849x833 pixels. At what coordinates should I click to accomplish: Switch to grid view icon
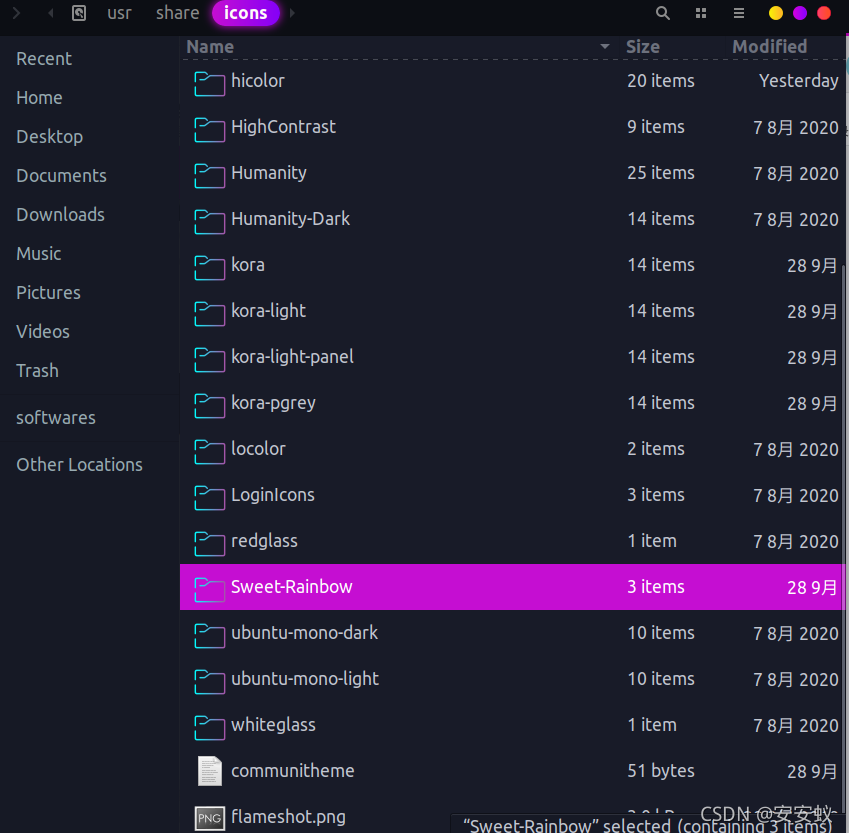(701, 13)
